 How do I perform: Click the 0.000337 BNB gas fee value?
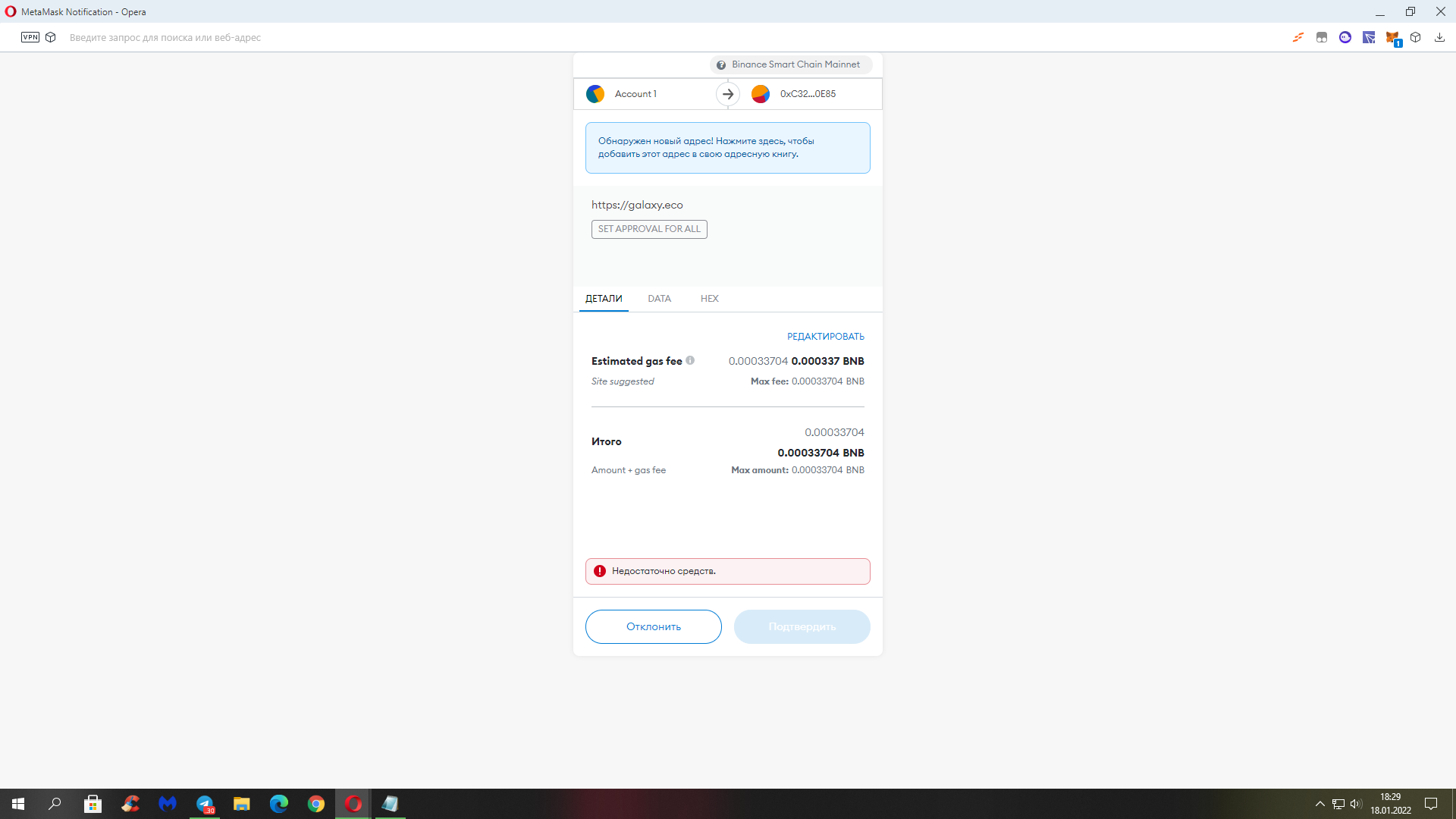(x=828, y=361)
